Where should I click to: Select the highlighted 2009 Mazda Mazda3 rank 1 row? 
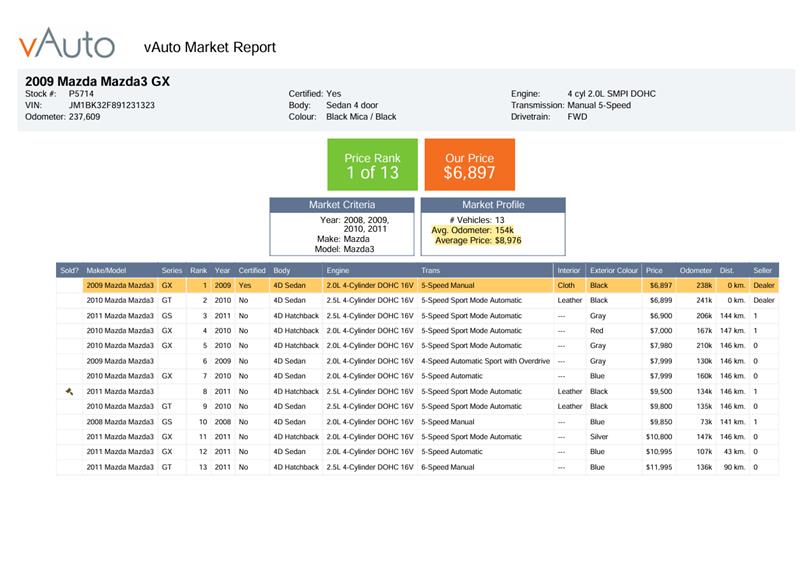pyautogui.click(x=431, y=285)
